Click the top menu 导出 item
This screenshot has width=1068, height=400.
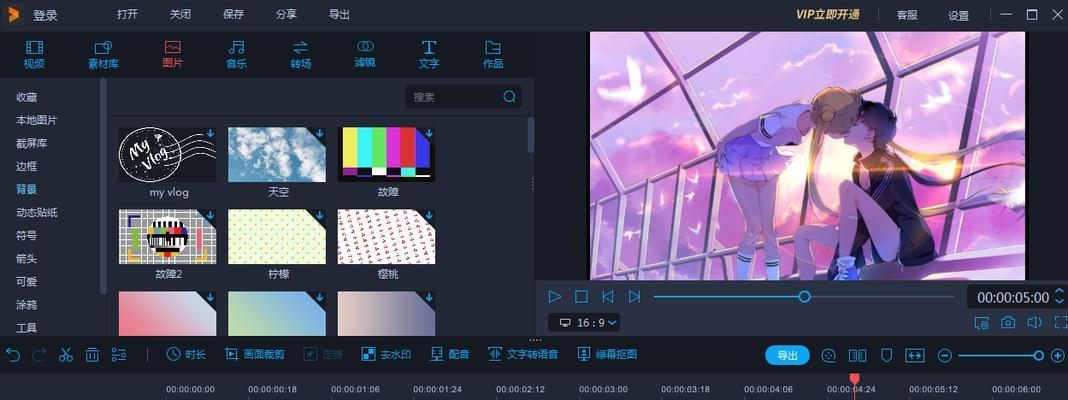pos(339,14)
